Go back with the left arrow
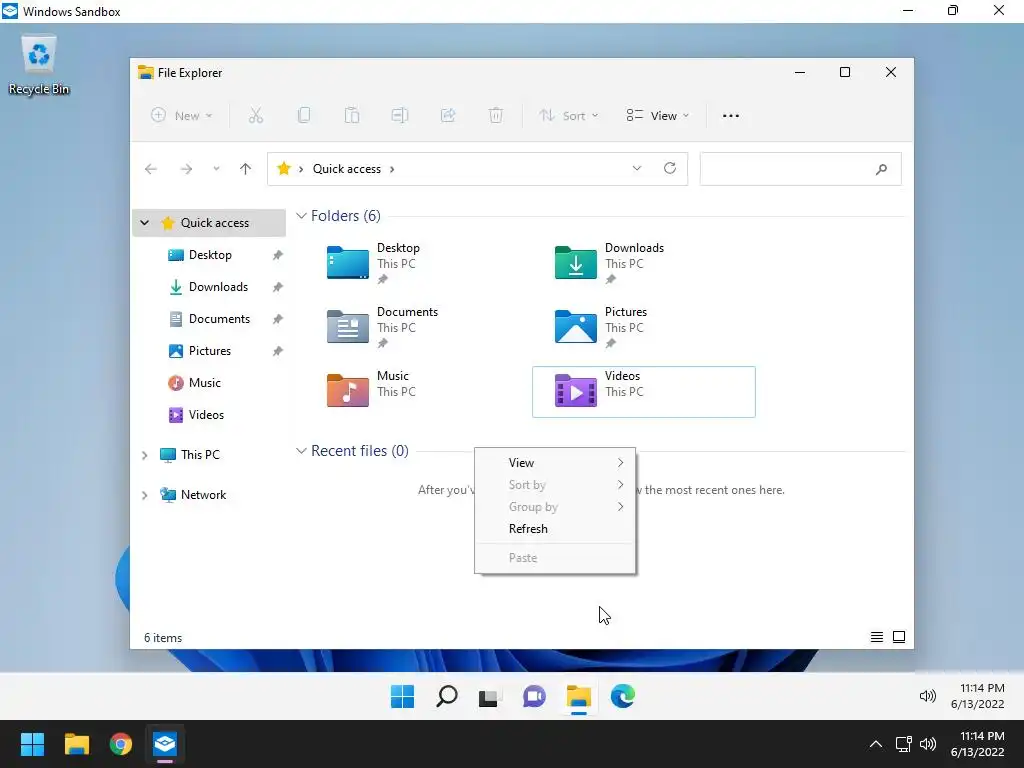1024x768 pixels. [x=151, y=169]
